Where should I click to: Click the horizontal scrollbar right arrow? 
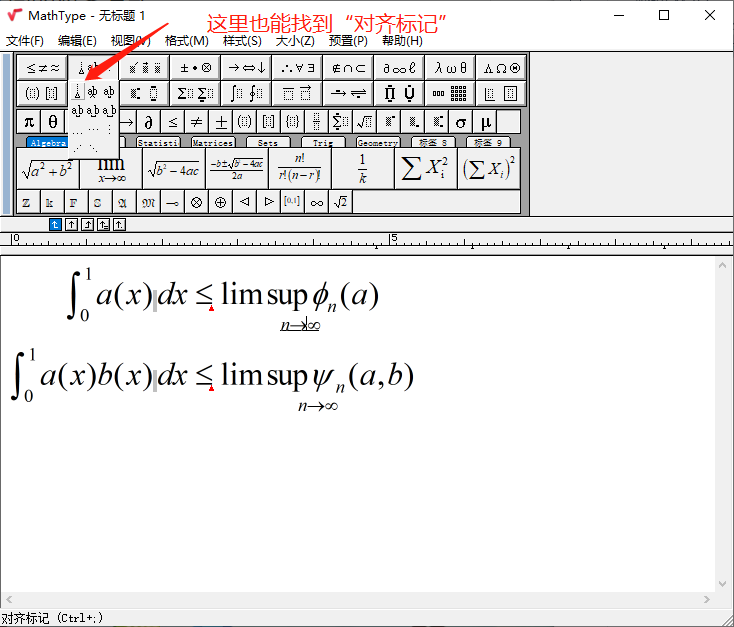pos(707,599)
